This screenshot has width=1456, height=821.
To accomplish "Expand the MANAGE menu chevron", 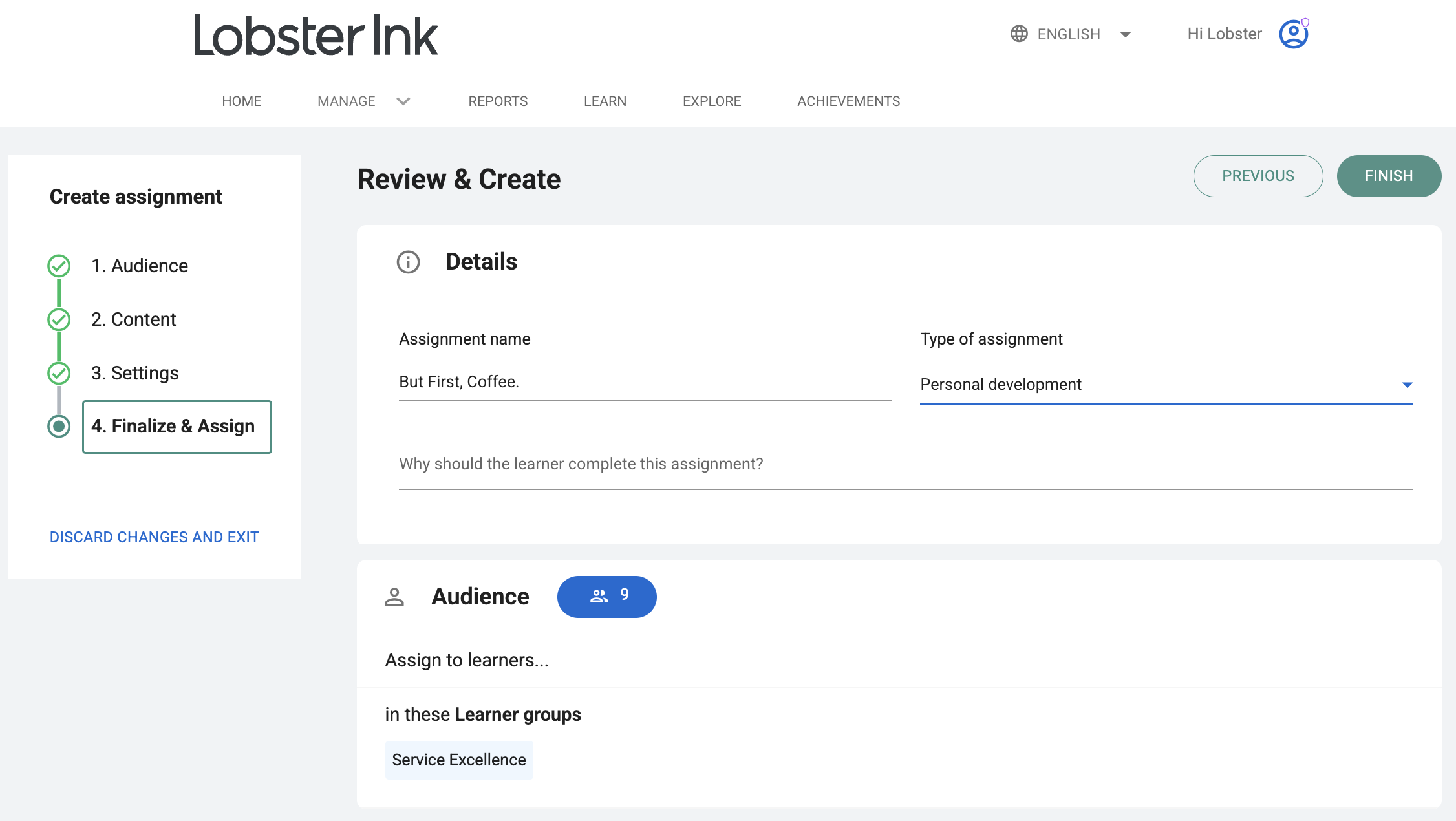I will (x=403, y=101).
